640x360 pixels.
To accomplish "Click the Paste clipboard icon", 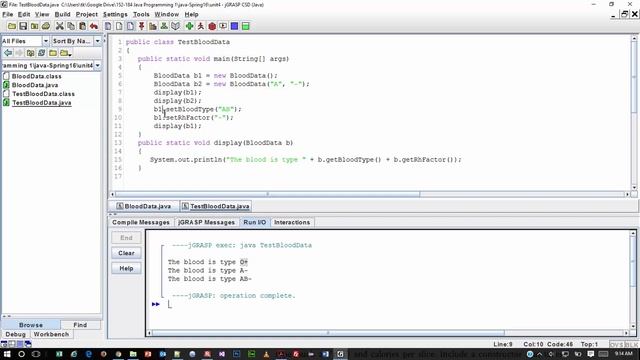I will [x=82, y=26].
